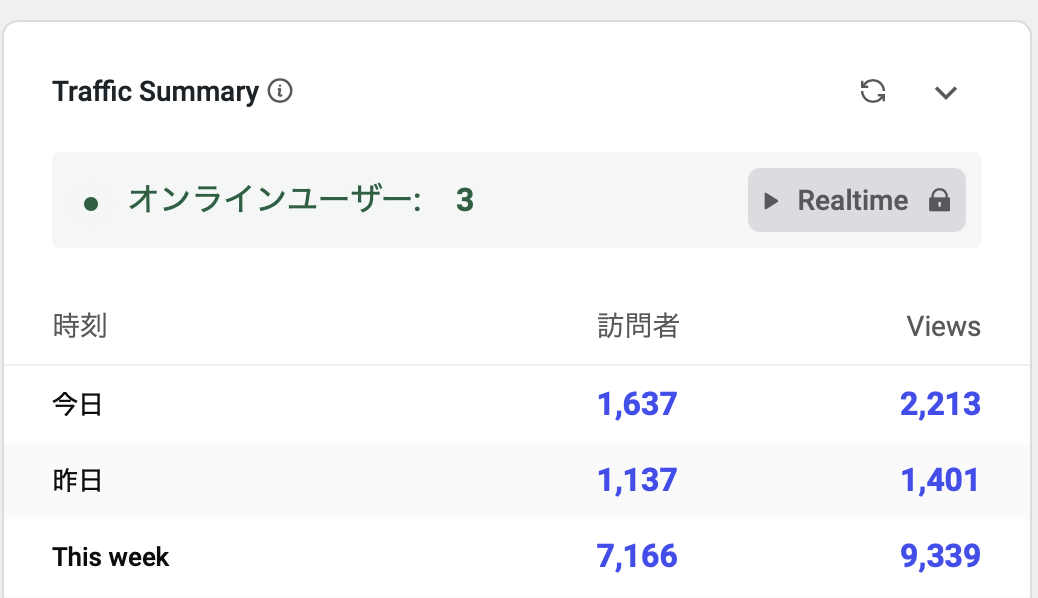This screenshot has width=1038, height=598.
Task: Collapse the Traffic Summary panel chevron
Action: pyautogui.click(x=946, y=93)
